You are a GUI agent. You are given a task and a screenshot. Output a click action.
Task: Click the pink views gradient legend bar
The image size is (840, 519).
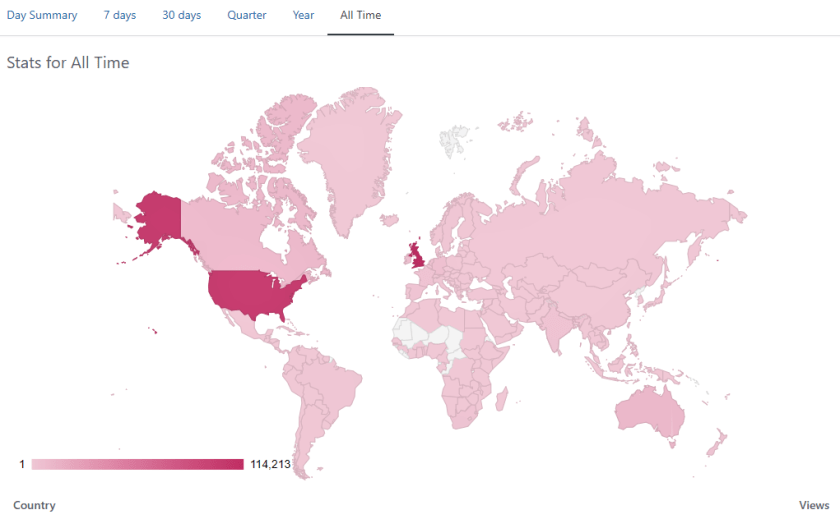point(138,464)
